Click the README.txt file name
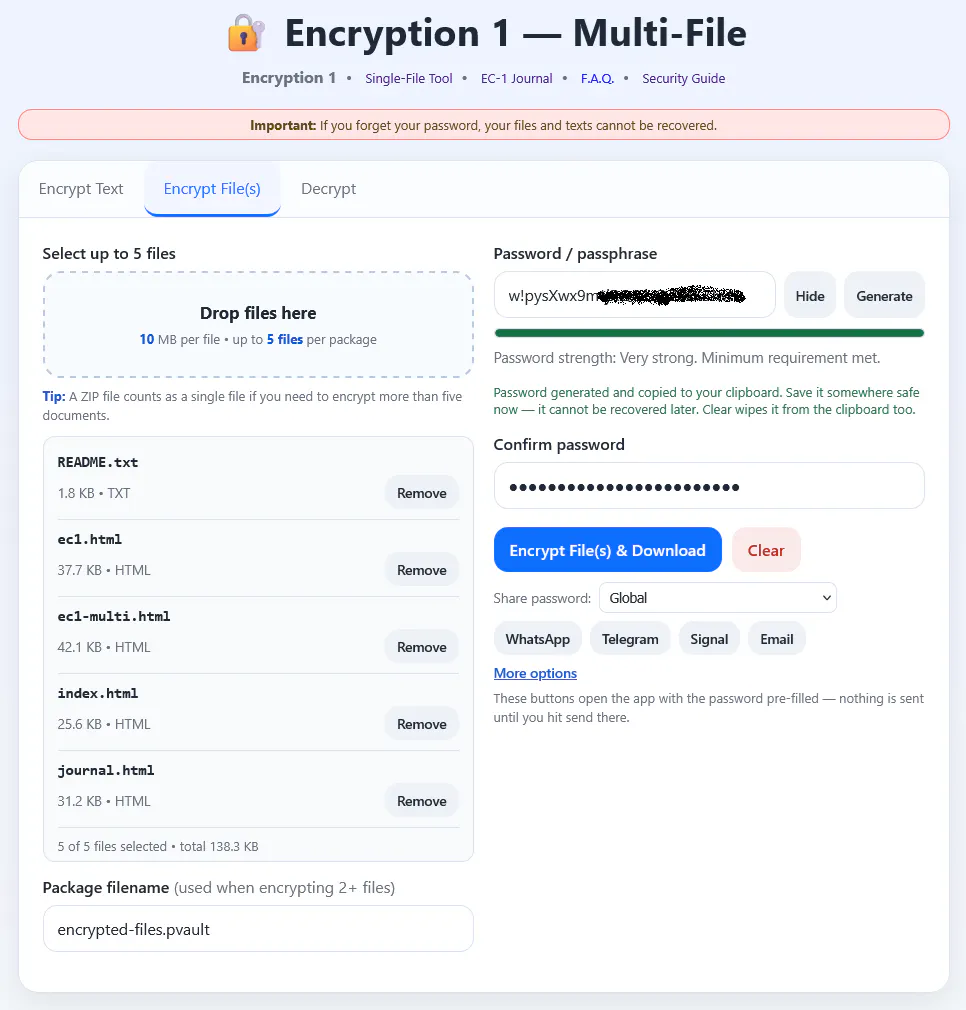The height and width of the screenshot is (1010, 966). 98,462
